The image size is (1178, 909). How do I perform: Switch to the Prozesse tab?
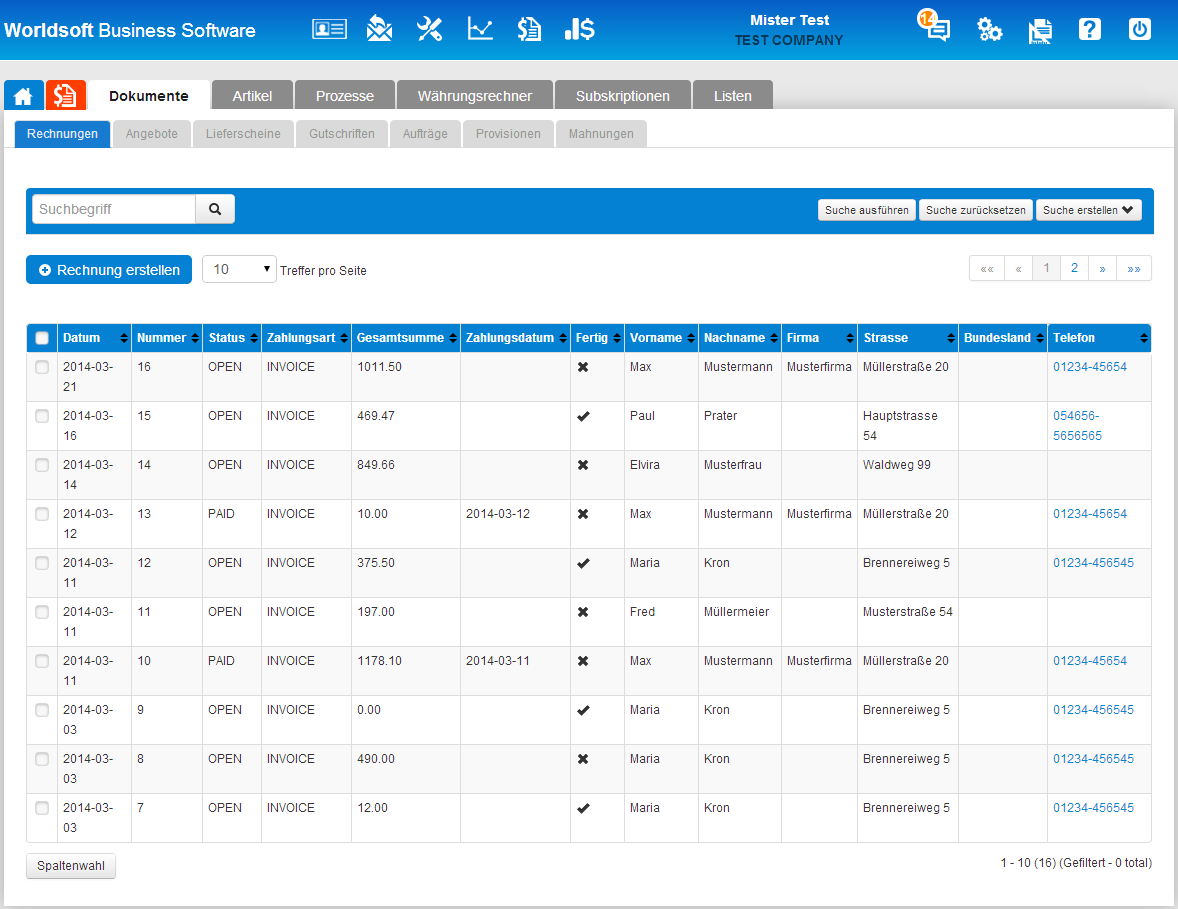point(345,95)
